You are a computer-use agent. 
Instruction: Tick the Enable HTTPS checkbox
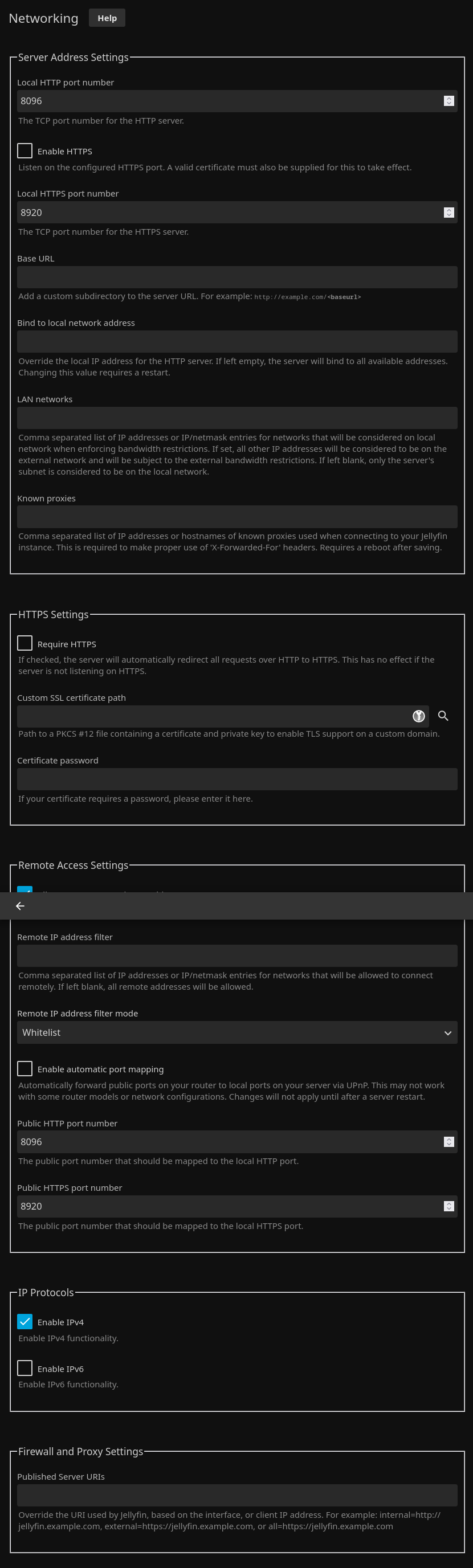(25, 151)
